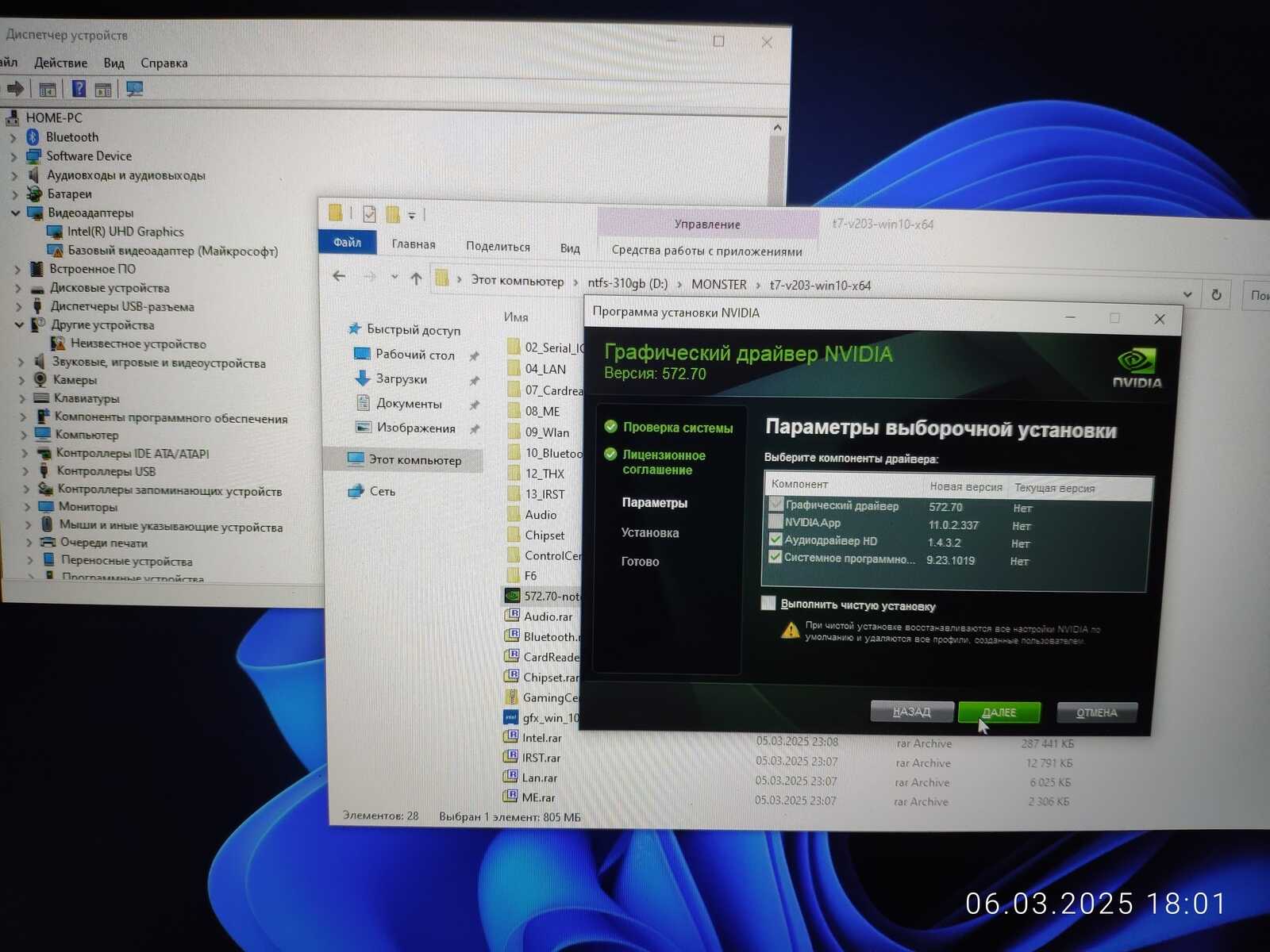Open the Help menu in Device Manager

coord(164,63)
